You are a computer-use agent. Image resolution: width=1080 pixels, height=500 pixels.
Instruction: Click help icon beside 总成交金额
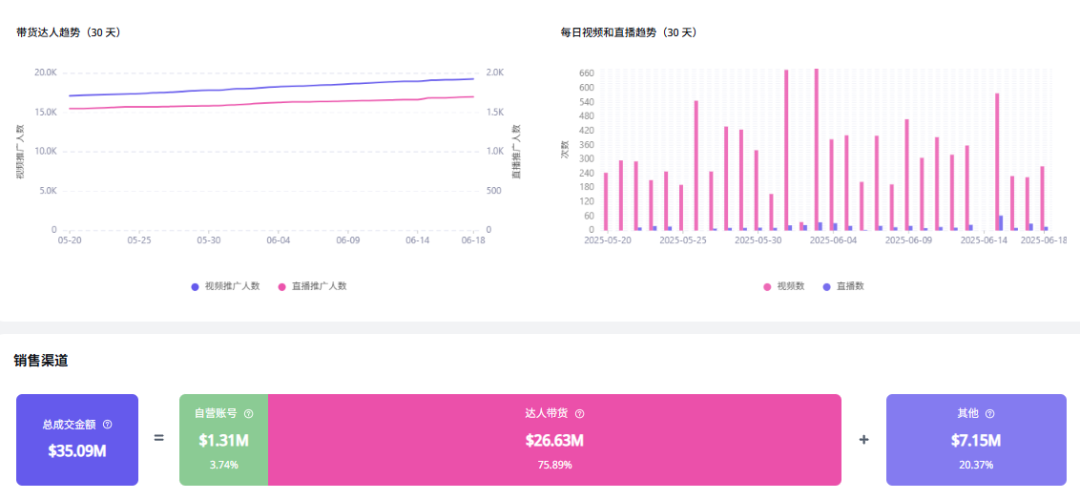(108, 424)
